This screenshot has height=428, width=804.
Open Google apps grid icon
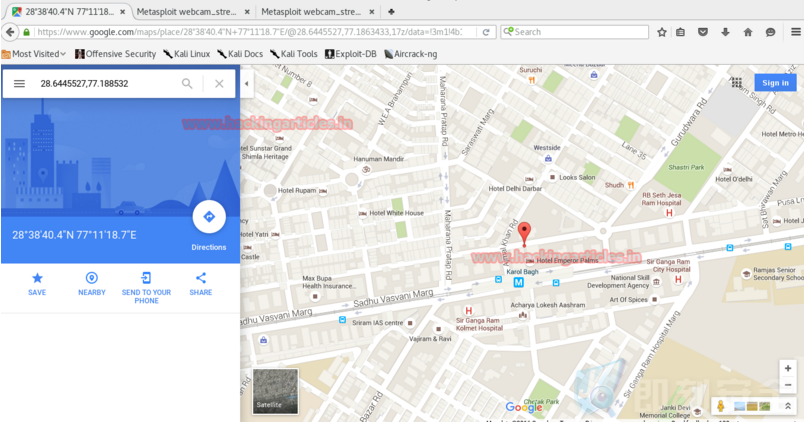tap(736, 83)
